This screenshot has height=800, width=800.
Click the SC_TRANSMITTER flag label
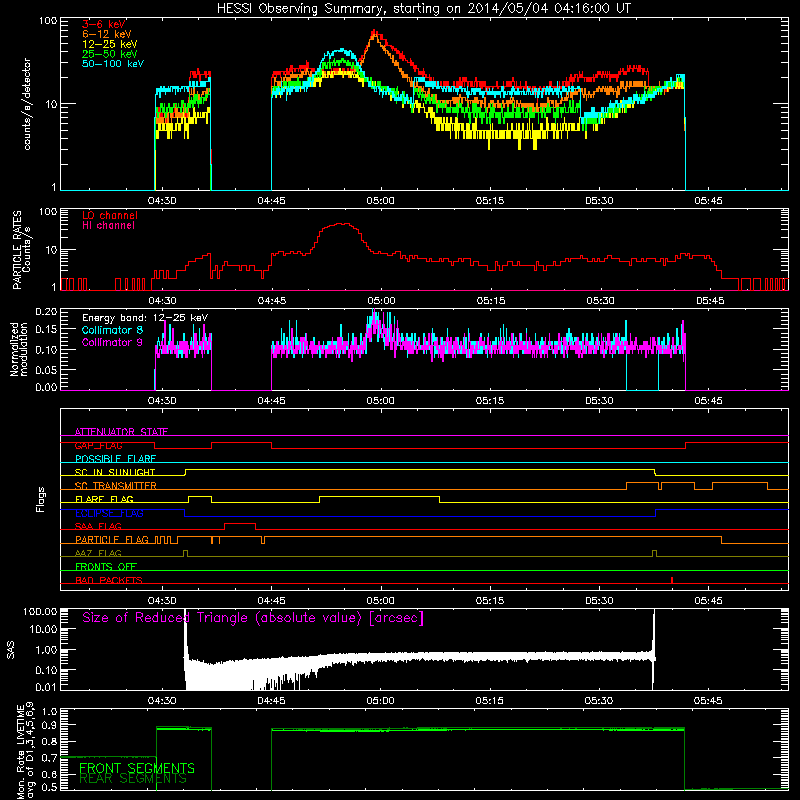tap(116, 486)
